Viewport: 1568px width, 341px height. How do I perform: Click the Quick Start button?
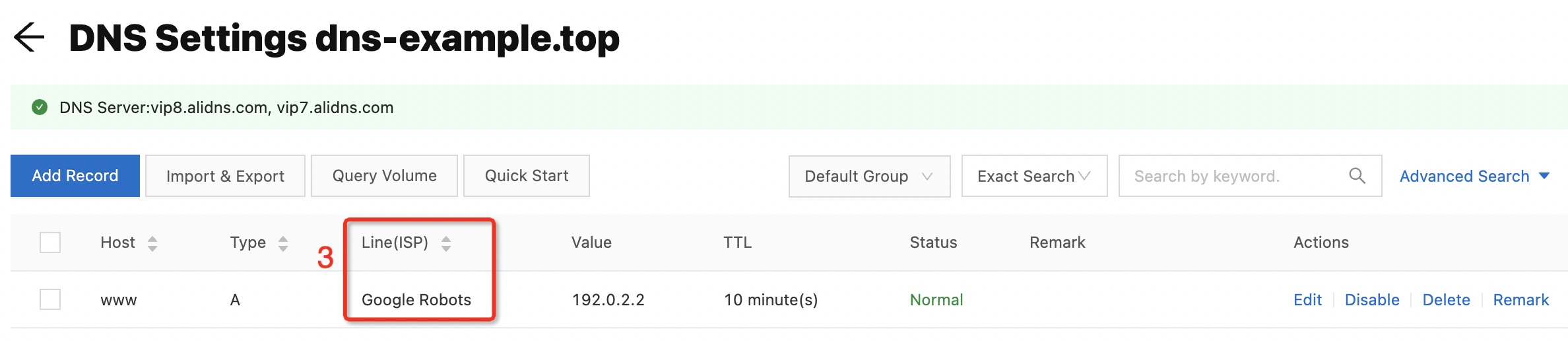tap(526, 176)
